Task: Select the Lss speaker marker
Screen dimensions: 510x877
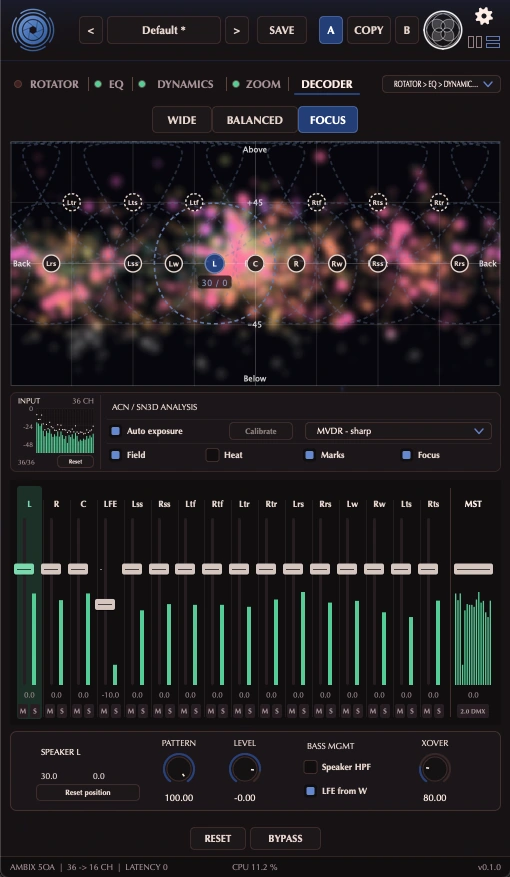Action: [133, 263]
